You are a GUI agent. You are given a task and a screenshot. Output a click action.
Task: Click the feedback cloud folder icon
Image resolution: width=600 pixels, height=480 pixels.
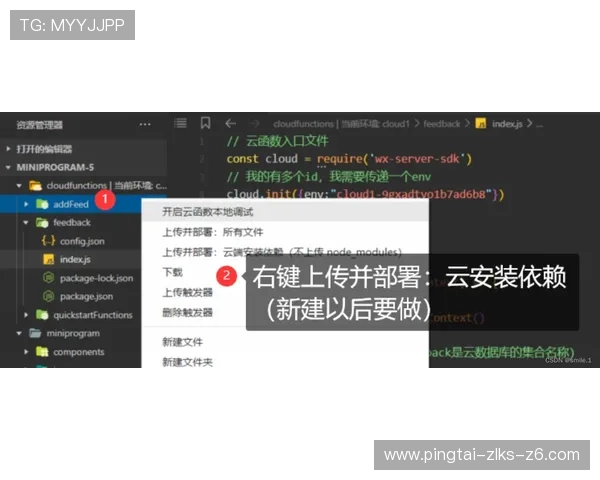(42, 222)
